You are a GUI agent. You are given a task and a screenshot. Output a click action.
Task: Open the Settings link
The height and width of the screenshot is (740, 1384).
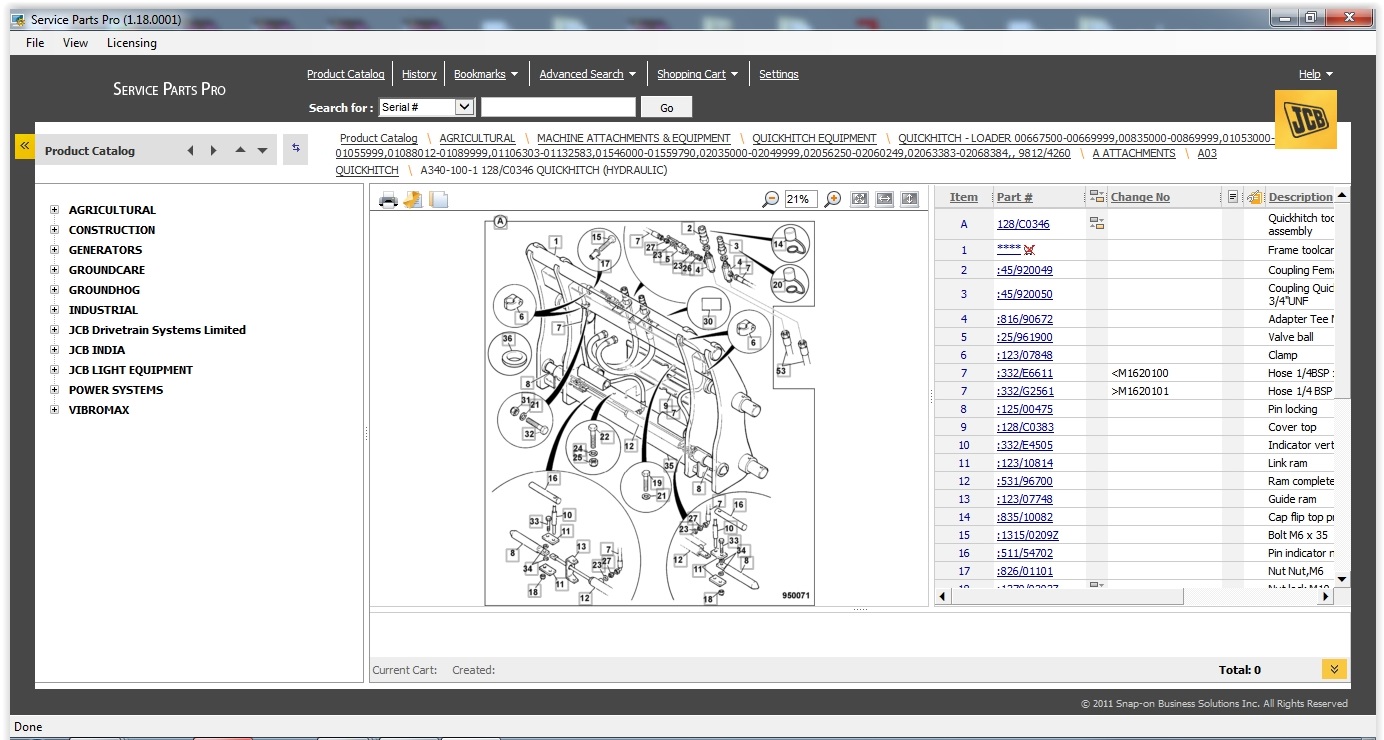(779, 74)
